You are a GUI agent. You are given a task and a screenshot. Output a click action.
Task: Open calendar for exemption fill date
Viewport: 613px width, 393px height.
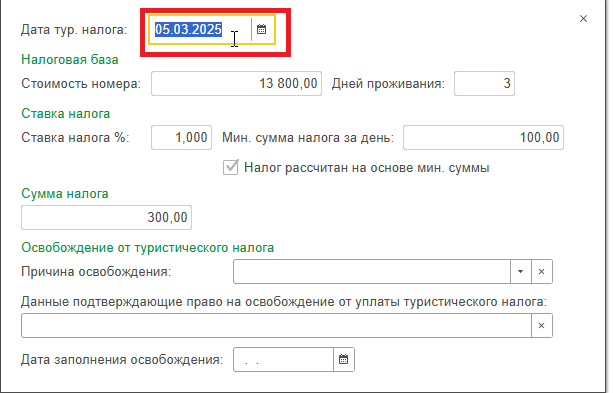(344, 359)
